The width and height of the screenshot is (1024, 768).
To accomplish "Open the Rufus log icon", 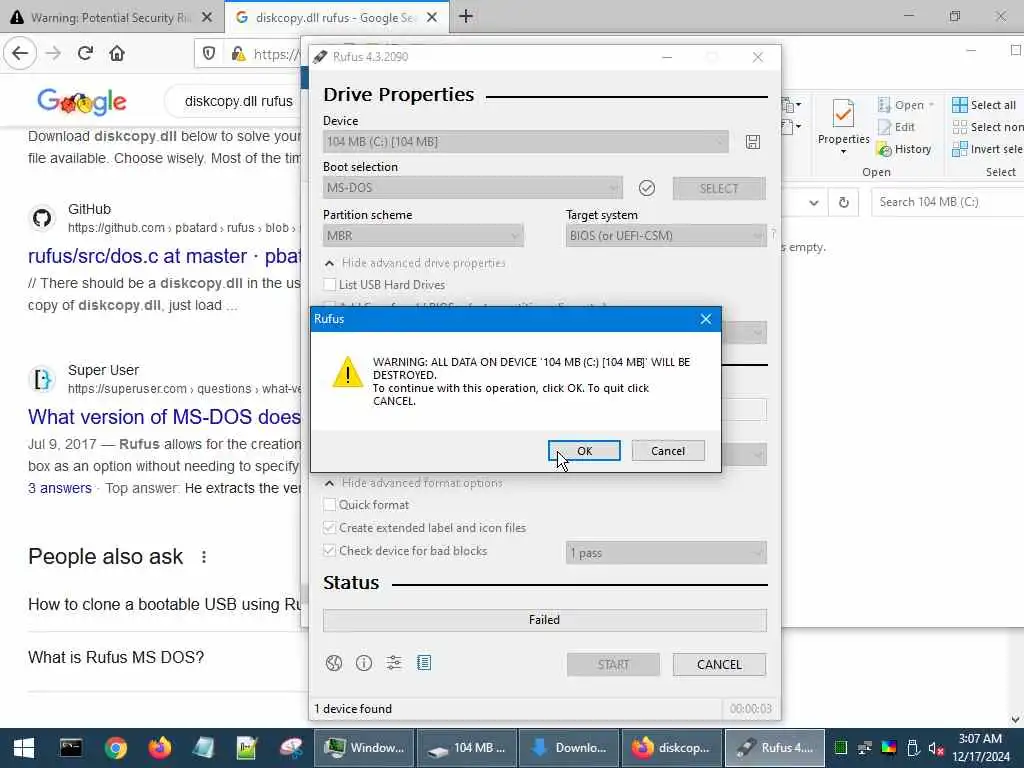I will tap(424, 664).
